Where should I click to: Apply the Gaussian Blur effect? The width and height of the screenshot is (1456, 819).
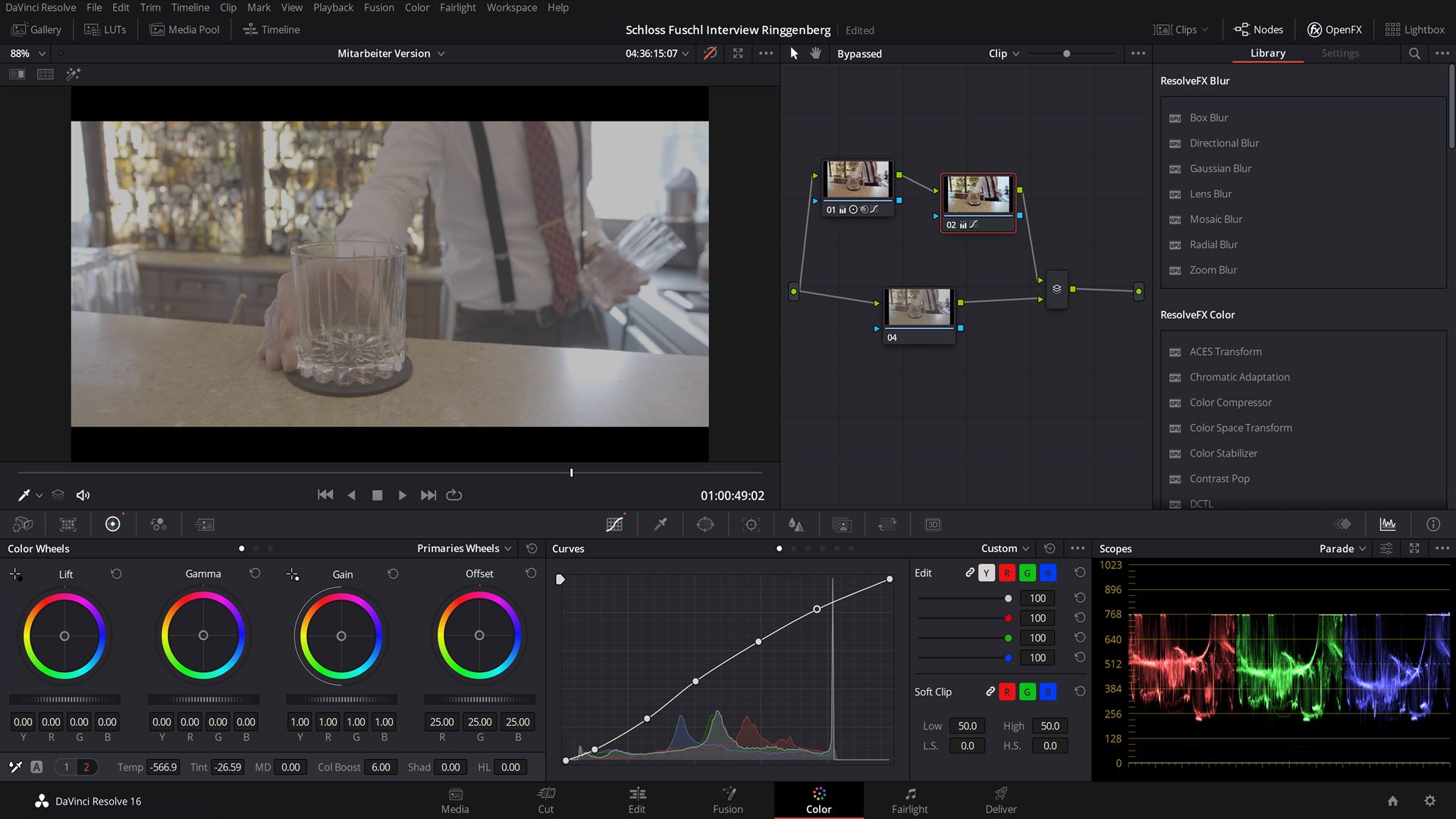[x=1219, y=168]
